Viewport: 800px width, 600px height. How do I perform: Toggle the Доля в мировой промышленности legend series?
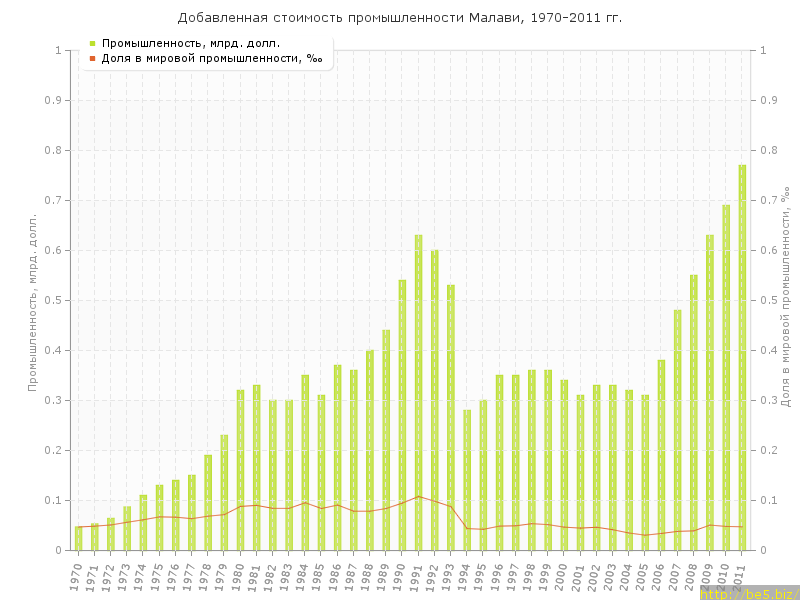(211, 58)
